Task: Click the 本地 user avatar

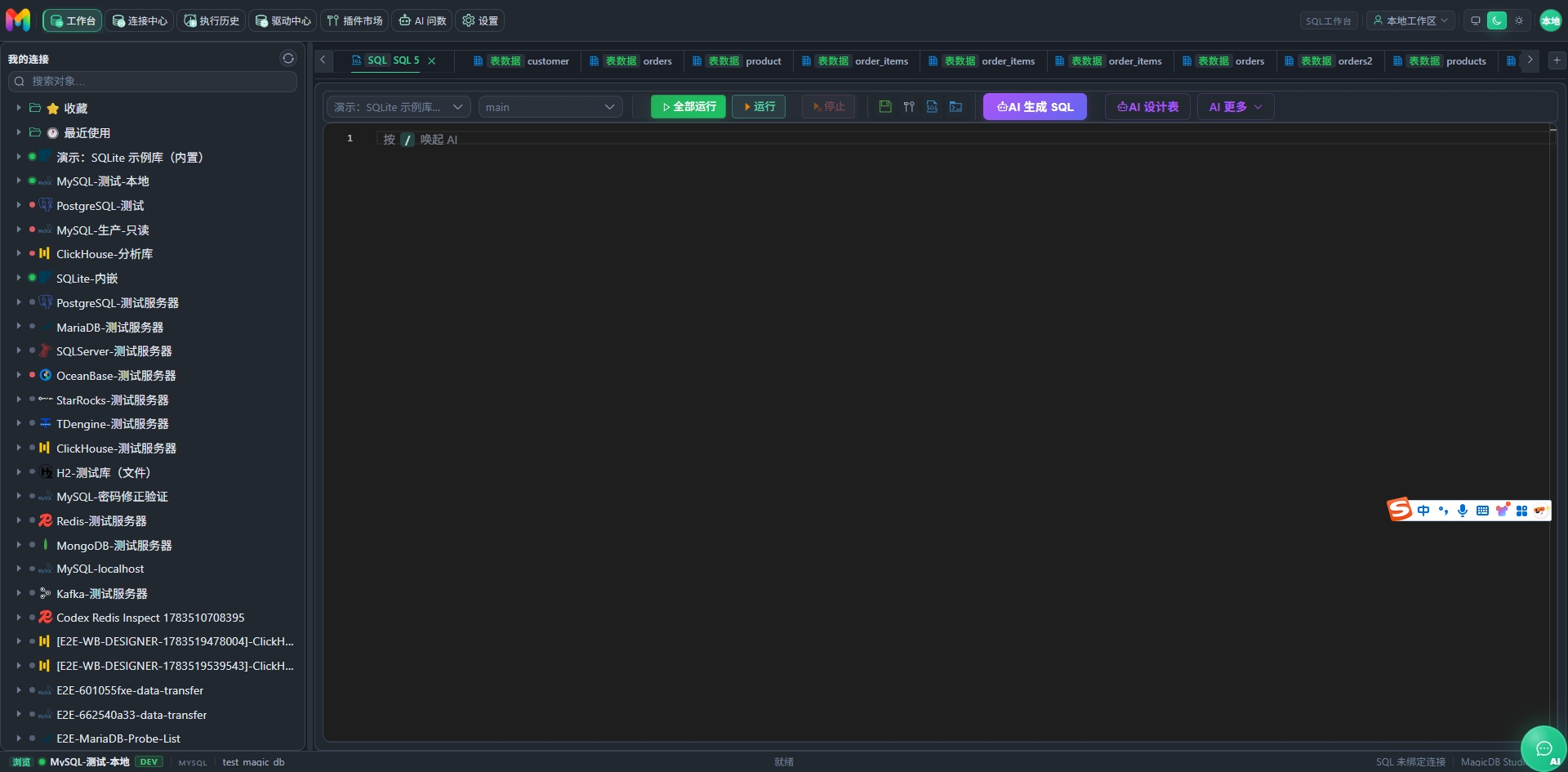Action: pyautogui.click(x=1550, y=20)
